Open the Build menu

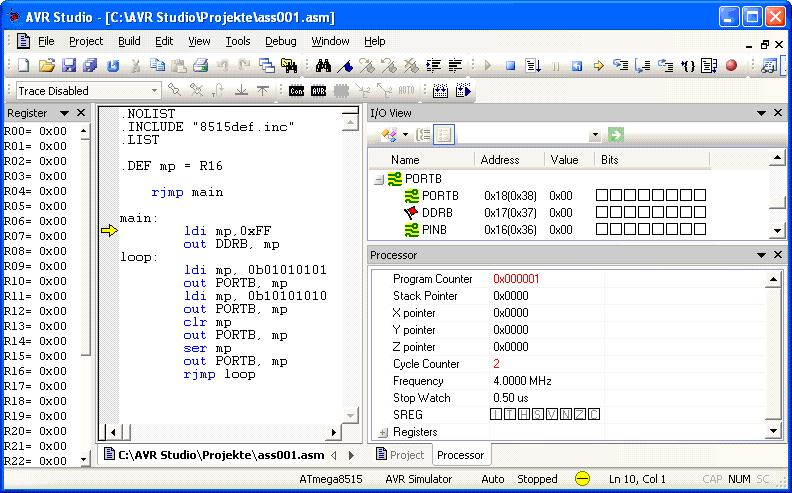pos(129,41)
